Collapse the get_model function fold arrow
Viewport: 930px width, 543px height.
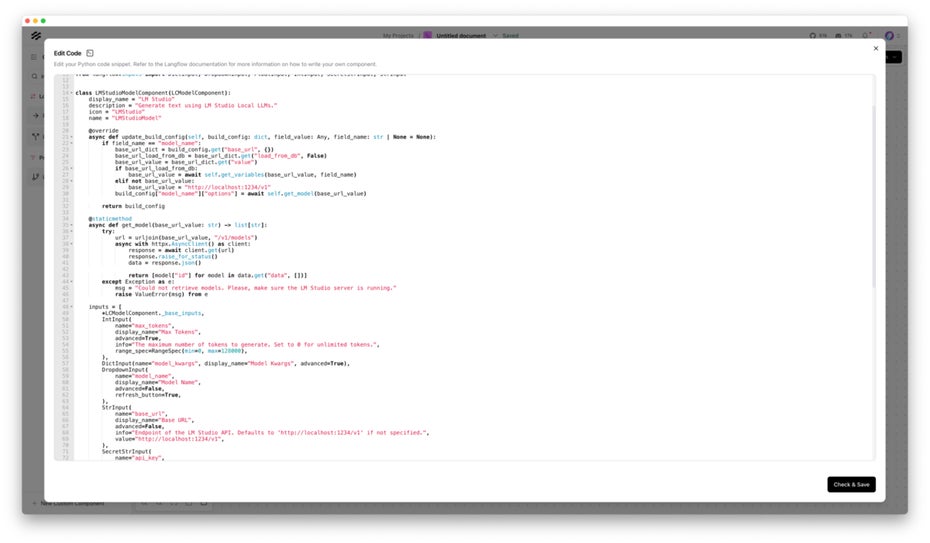coord(72,225)
